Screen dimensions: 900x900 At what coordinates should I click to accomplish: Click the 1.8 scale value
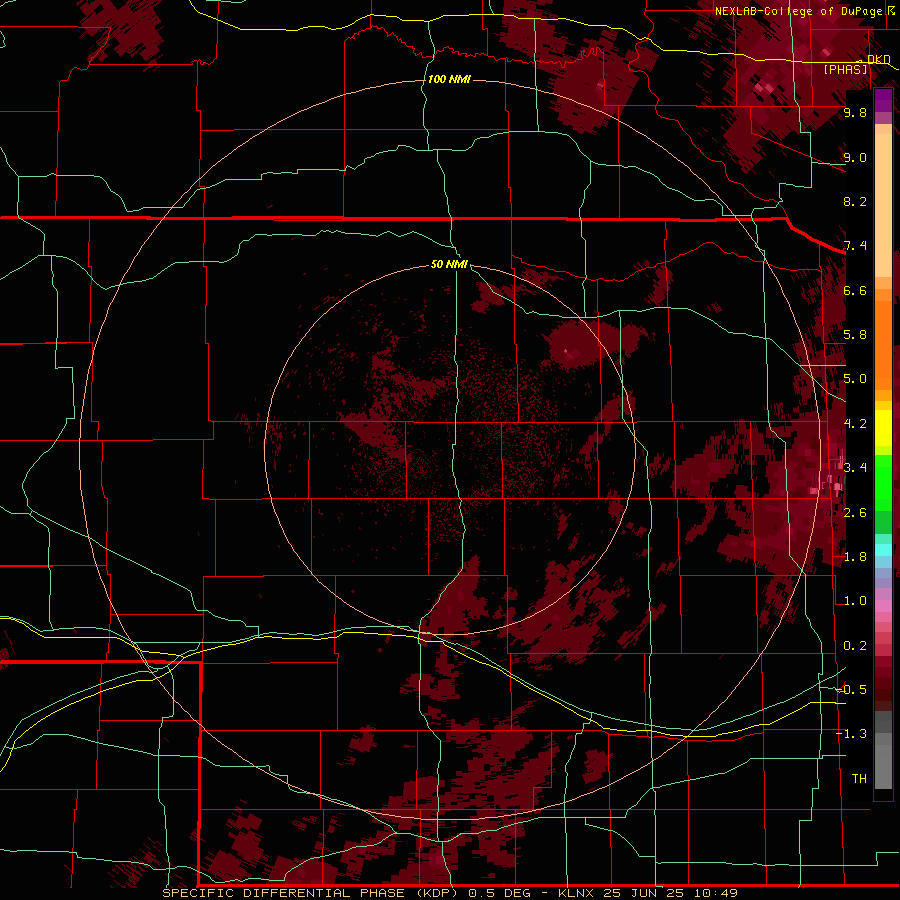tap(855, 557)
